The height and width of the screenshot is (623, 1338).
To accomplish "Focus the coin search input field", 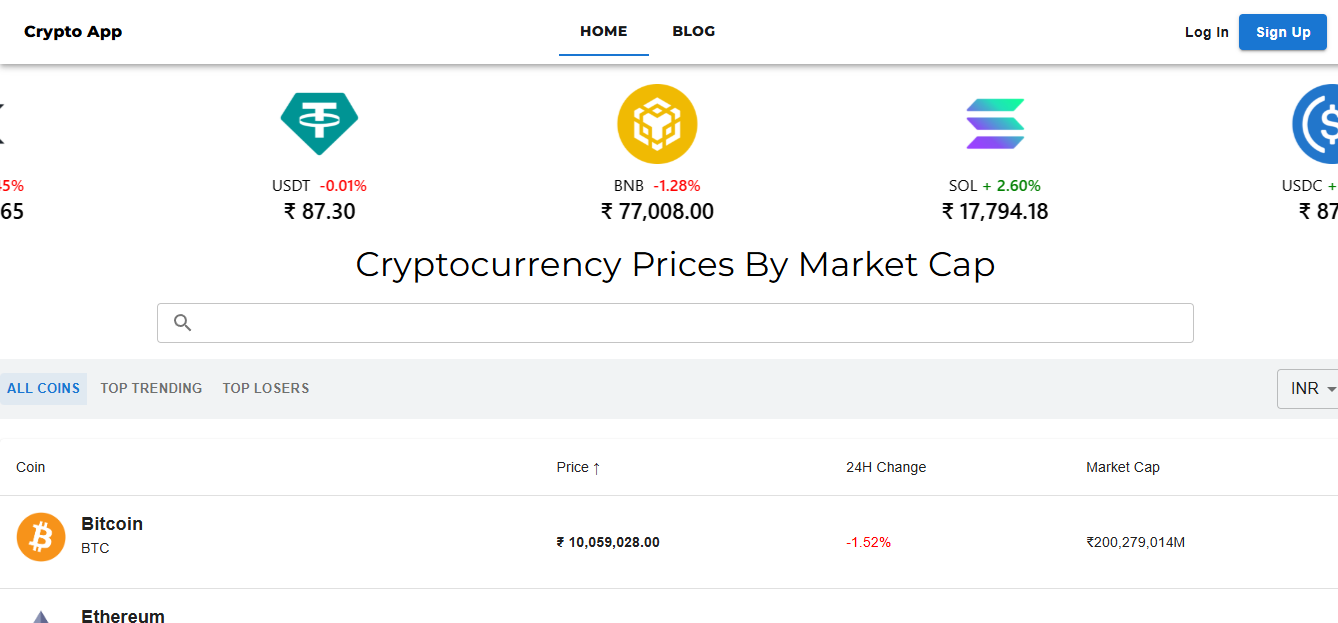I will click(690, 323).
